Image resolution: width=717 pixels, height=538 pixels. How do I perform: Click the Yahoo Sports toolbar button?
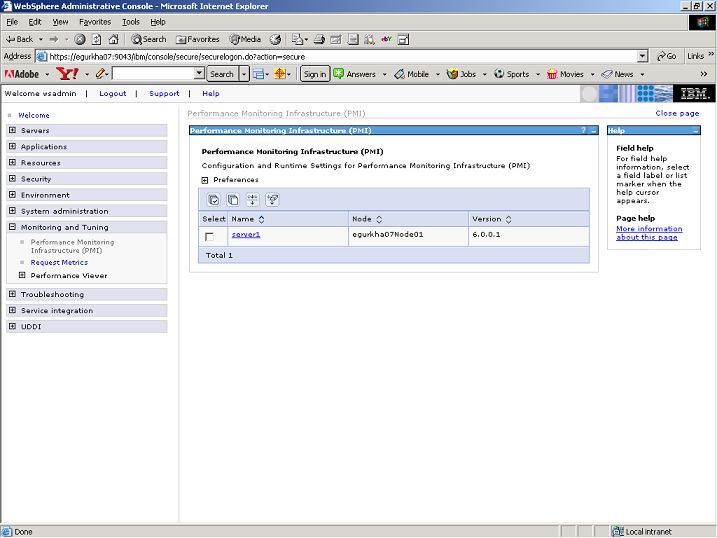click(x=512, y=74)
